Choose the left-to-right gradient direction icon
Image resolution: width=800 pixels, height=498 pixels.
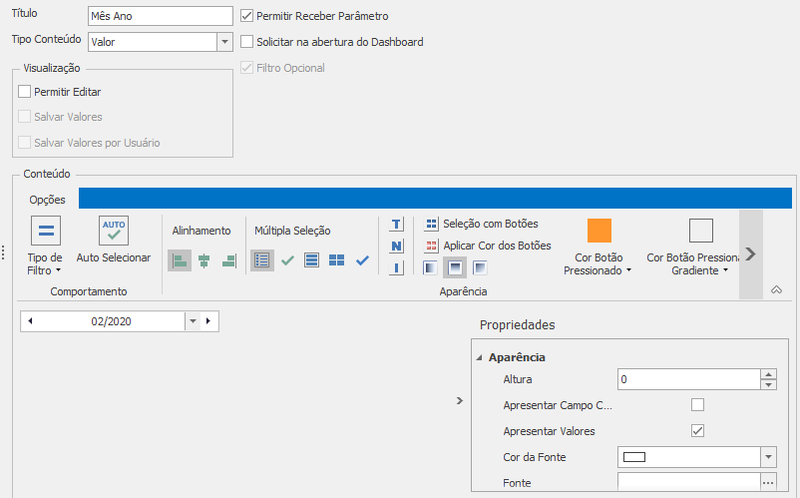click(430, 268)
